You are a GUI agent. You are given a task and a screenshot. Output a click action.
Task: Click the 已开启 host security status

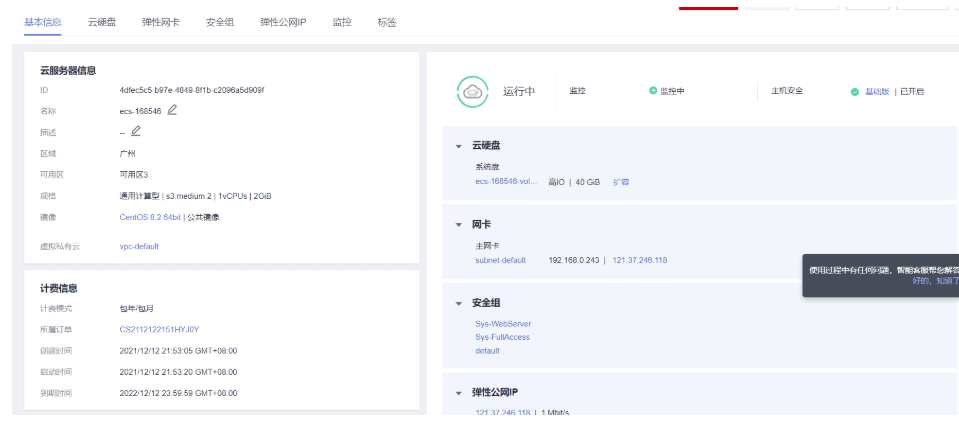pos(912,92)
